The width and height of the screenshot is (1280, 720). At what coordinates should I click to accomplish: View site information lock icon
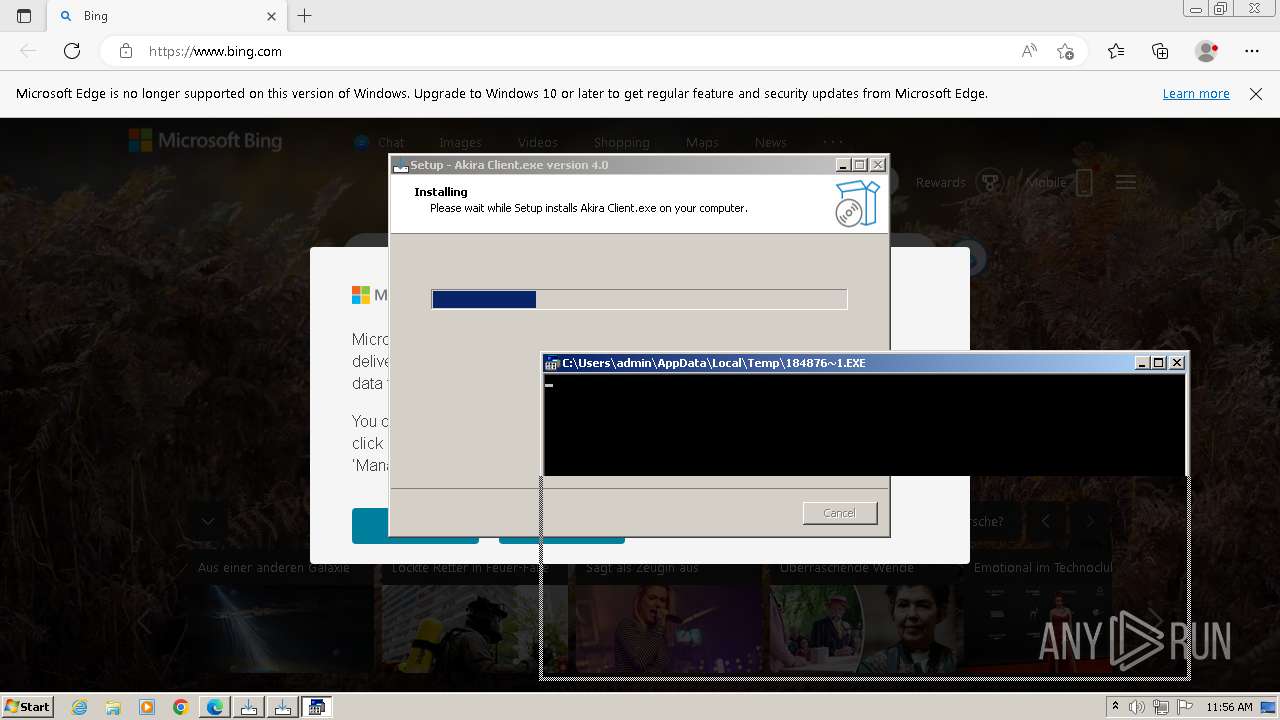126,51
